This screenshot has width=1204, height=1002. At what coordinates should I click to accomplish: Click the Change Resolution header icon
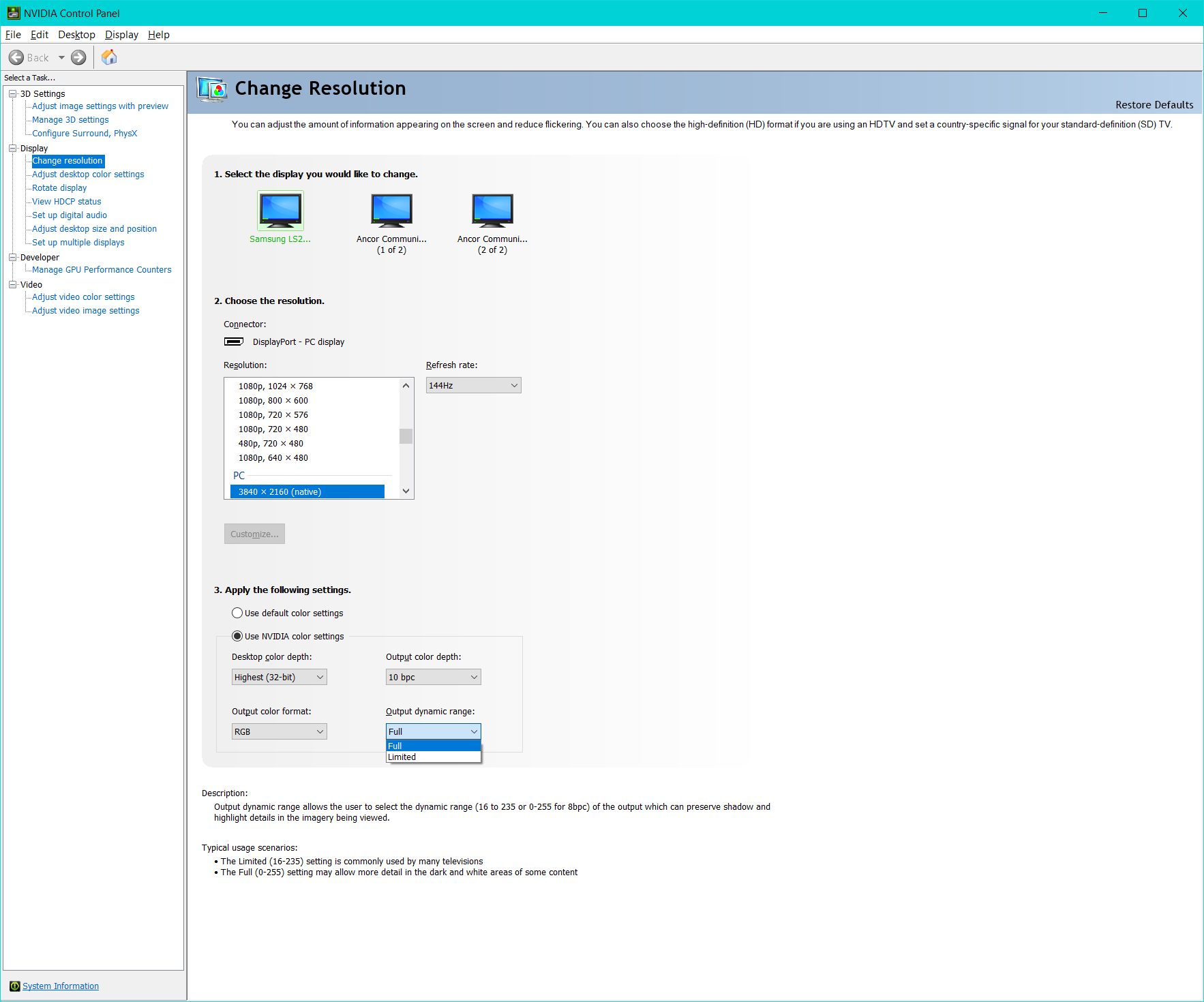pyautogui.click(x=212, y=89)
